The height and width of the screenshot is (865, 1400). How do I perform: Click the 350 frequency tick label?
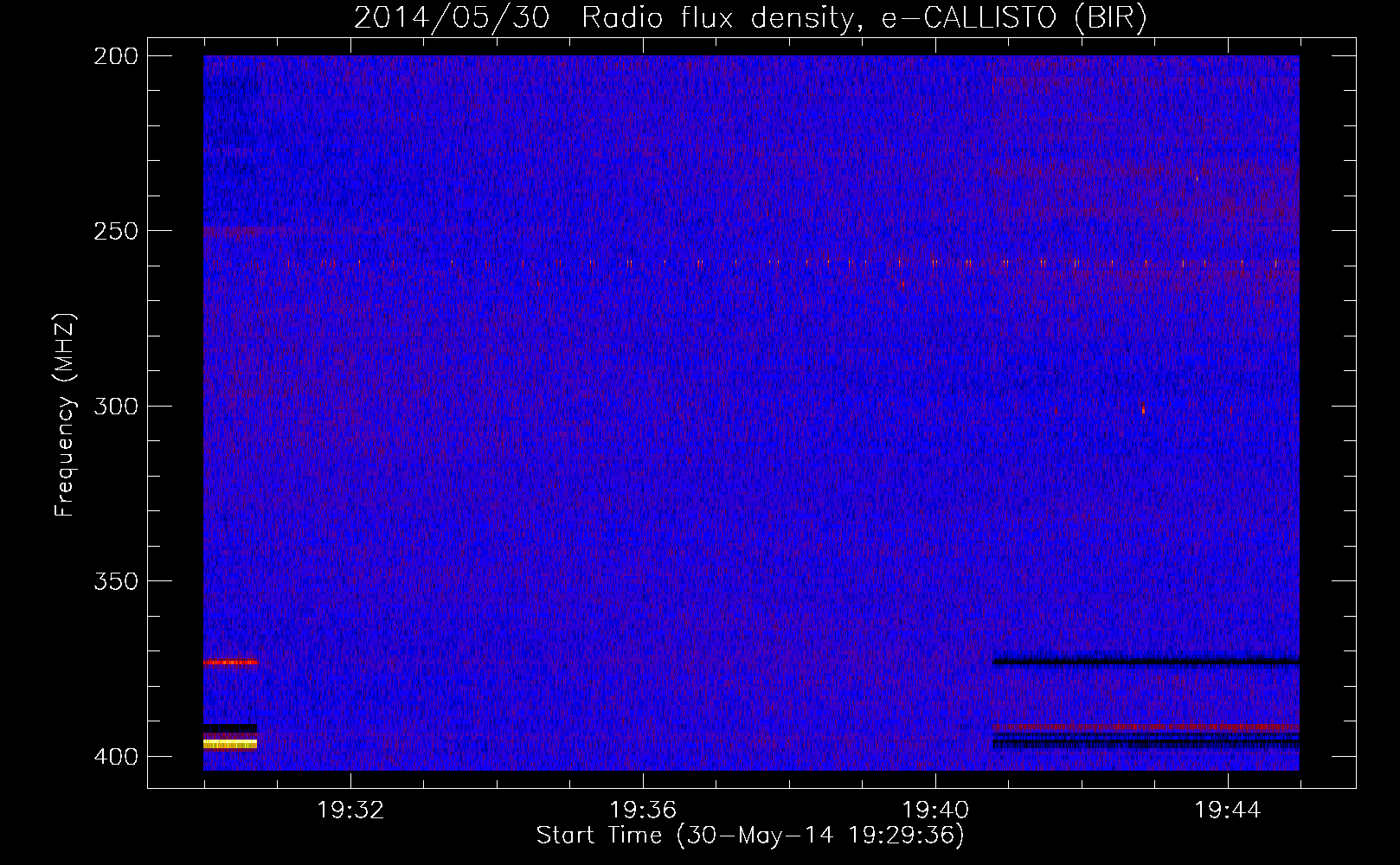116,581
